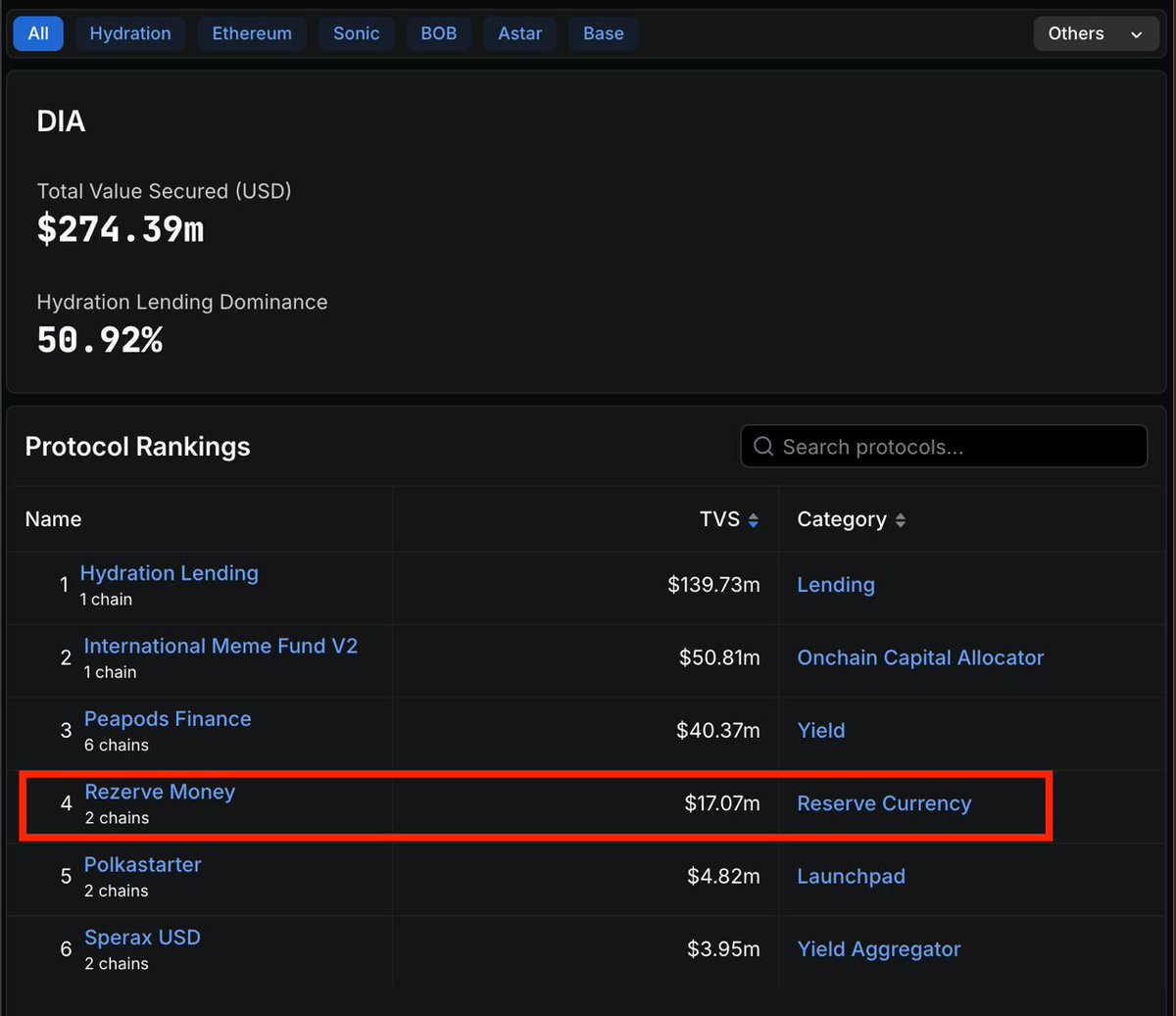
Task: Click Total Value Secured (USD) label
Action: coord(164,191)
